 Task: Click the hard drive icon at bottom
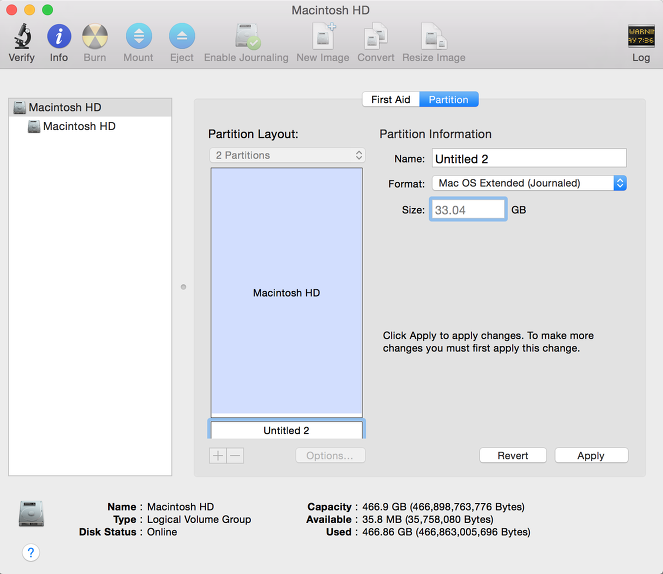tap(31, 514)
